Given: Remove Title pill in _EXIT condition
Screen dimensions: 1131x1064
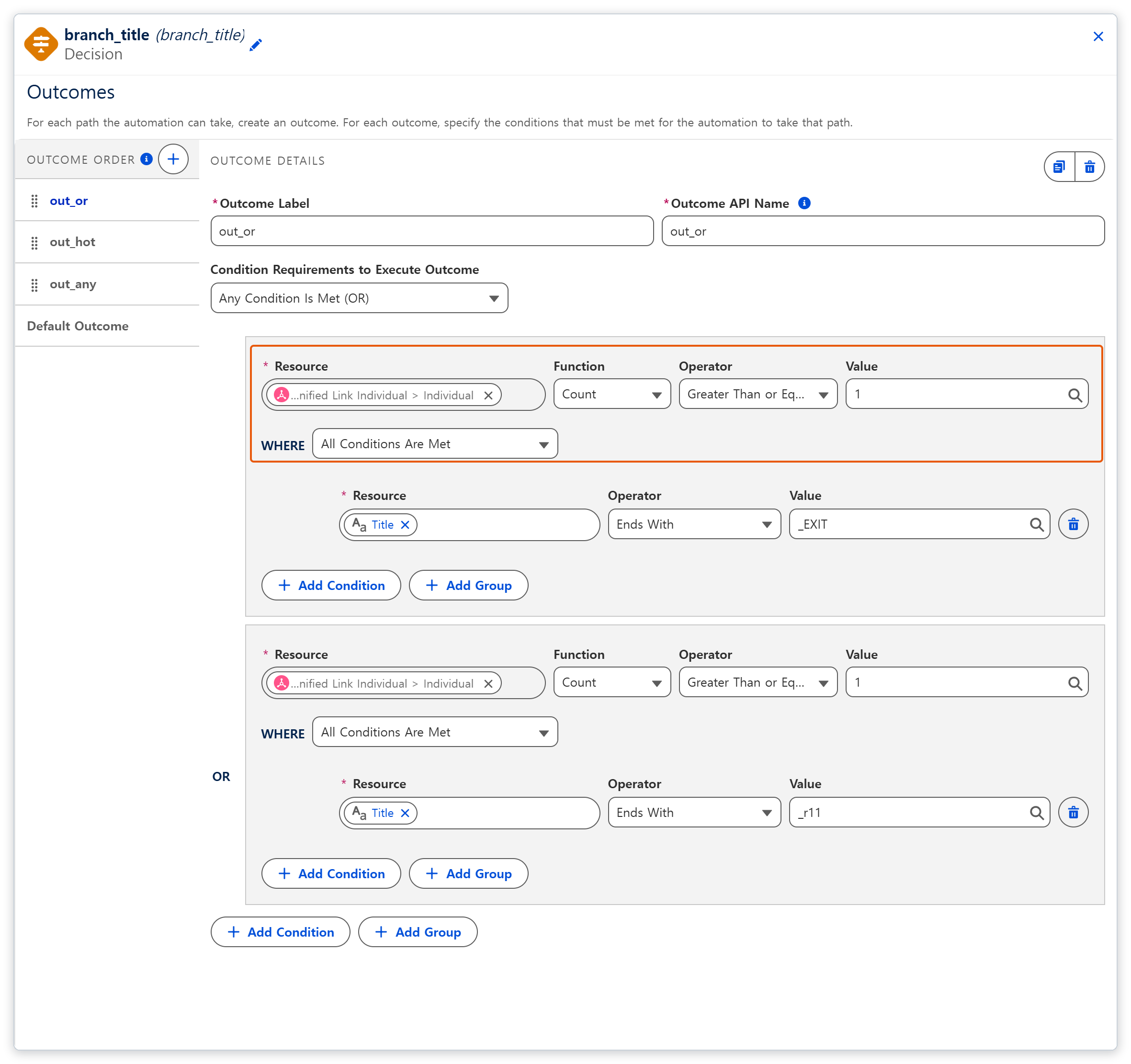Looking at the screenshot, I should 405,525.
